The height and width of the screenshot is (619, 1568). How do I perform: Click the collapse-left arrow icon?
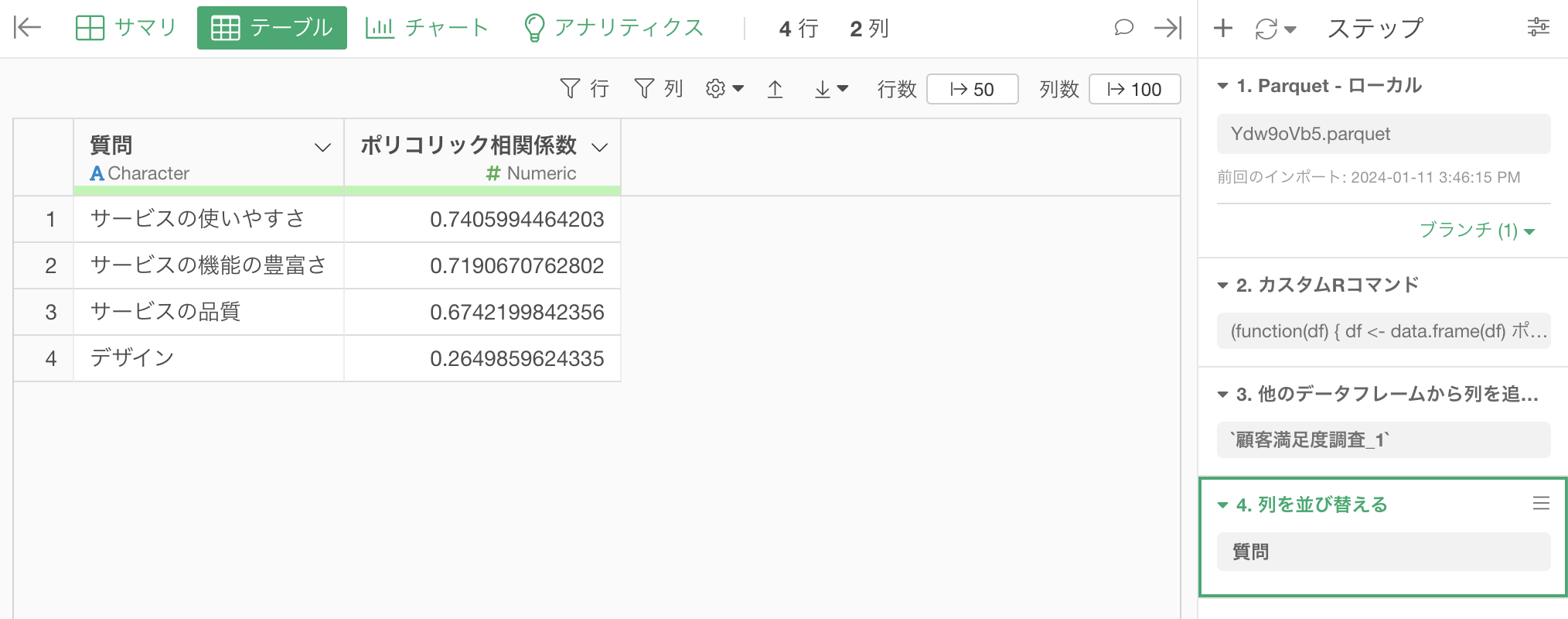pos(27,28)
